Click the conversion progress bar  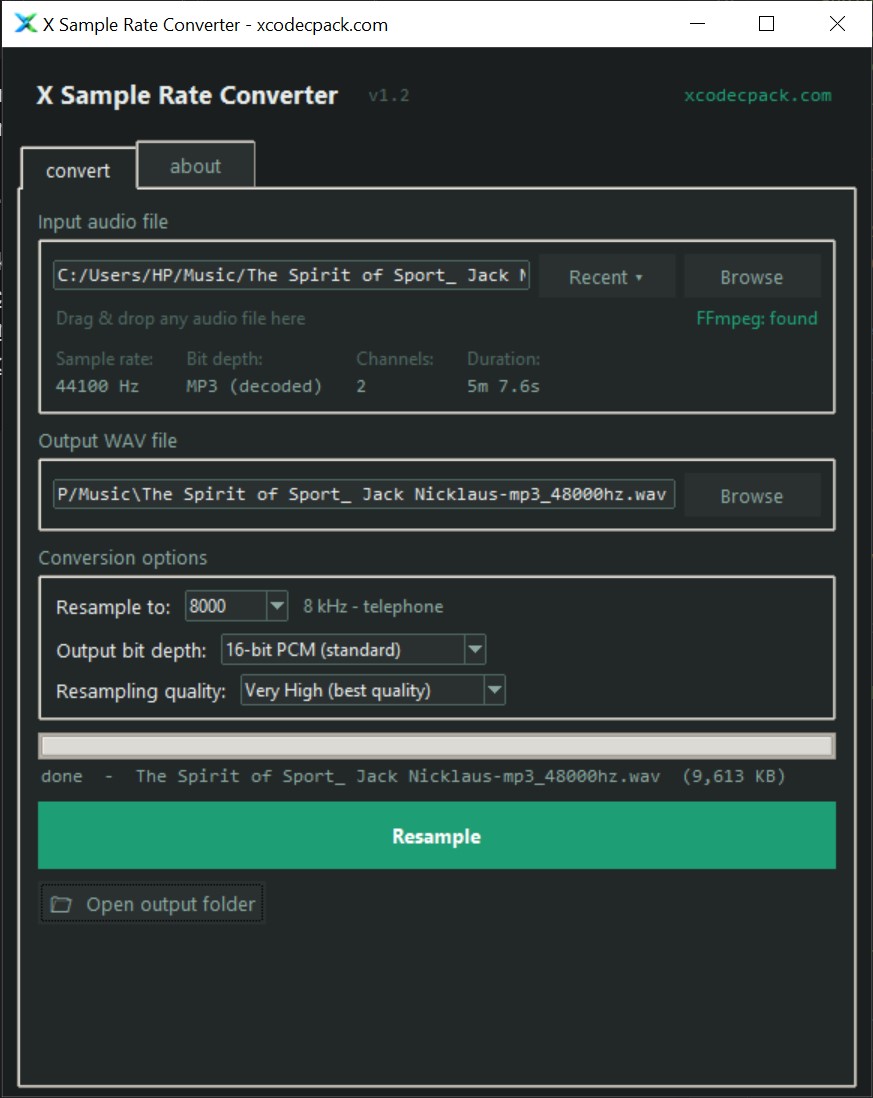[437, 746]
